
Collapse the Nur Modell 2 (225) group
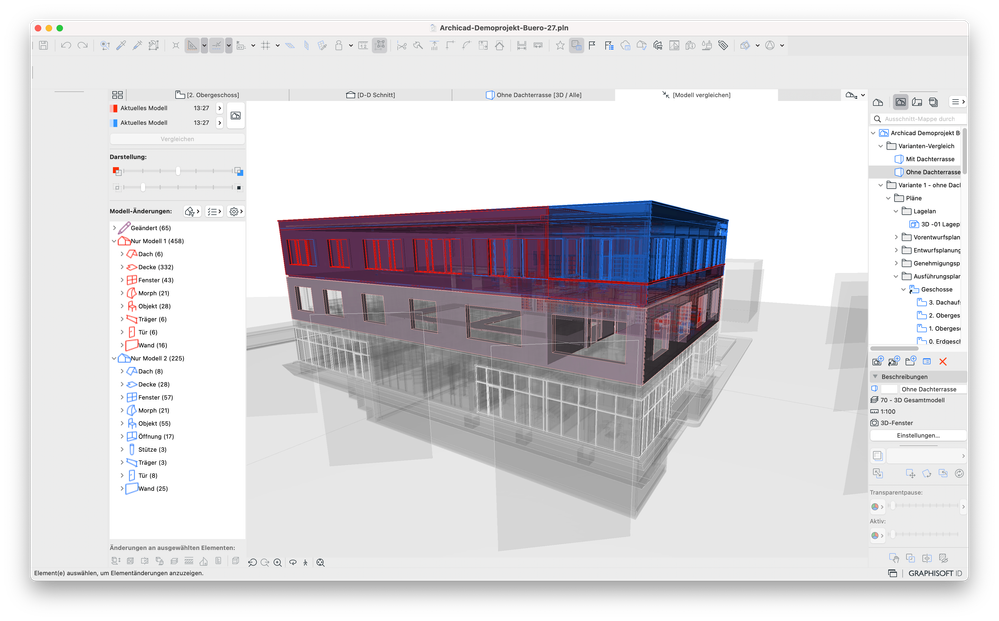pos(114,359)
